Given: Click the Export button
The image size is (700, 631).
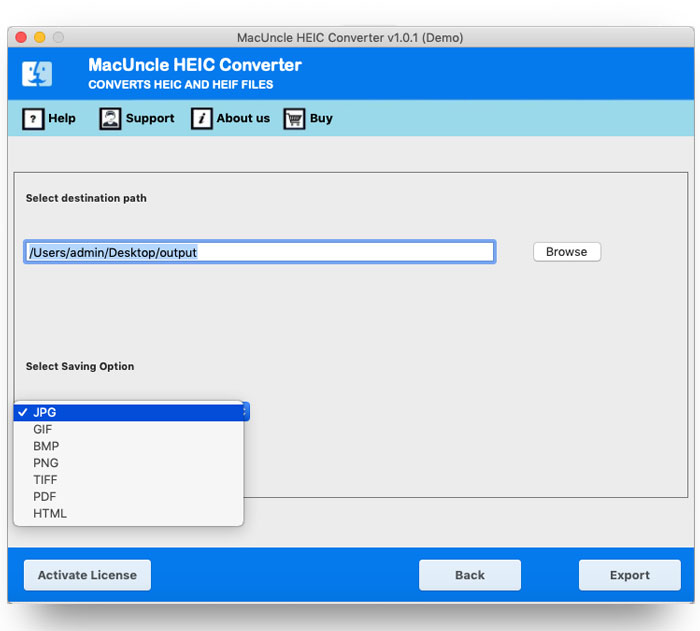Looking at the screenshot, I should coord(629,575).
